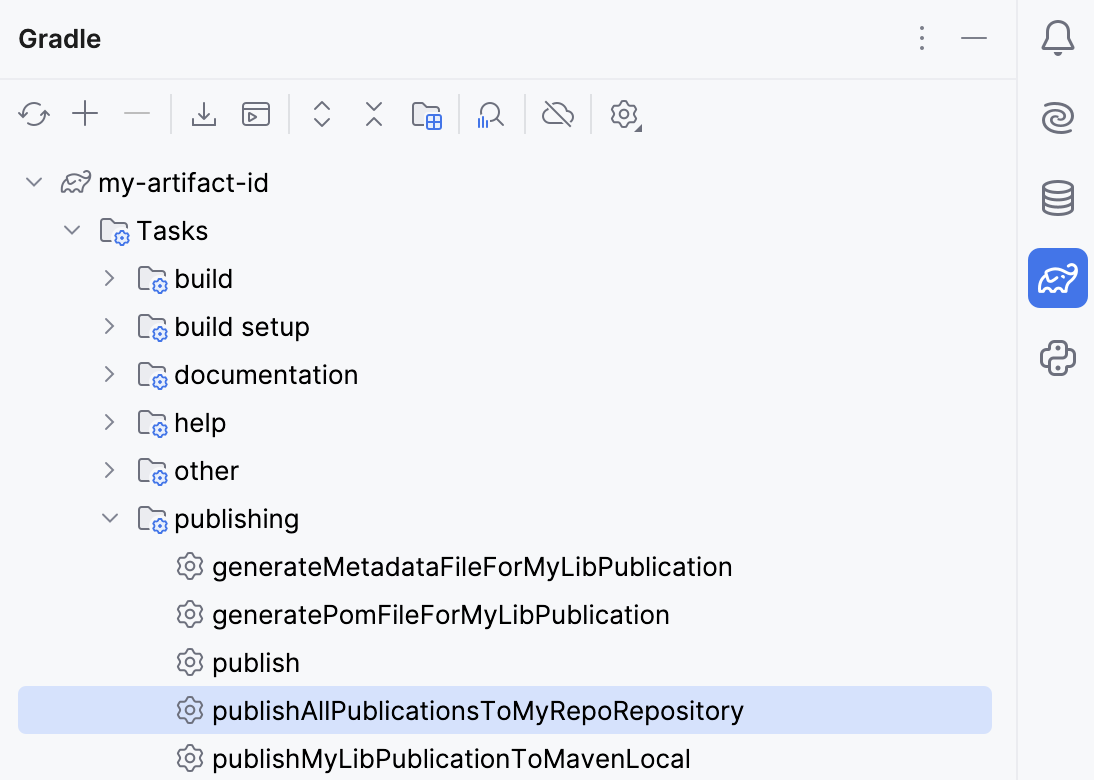The image size is (1094, 780).
Task: Open the Gradle tool window options menu
Action: [x=921, y=37]
